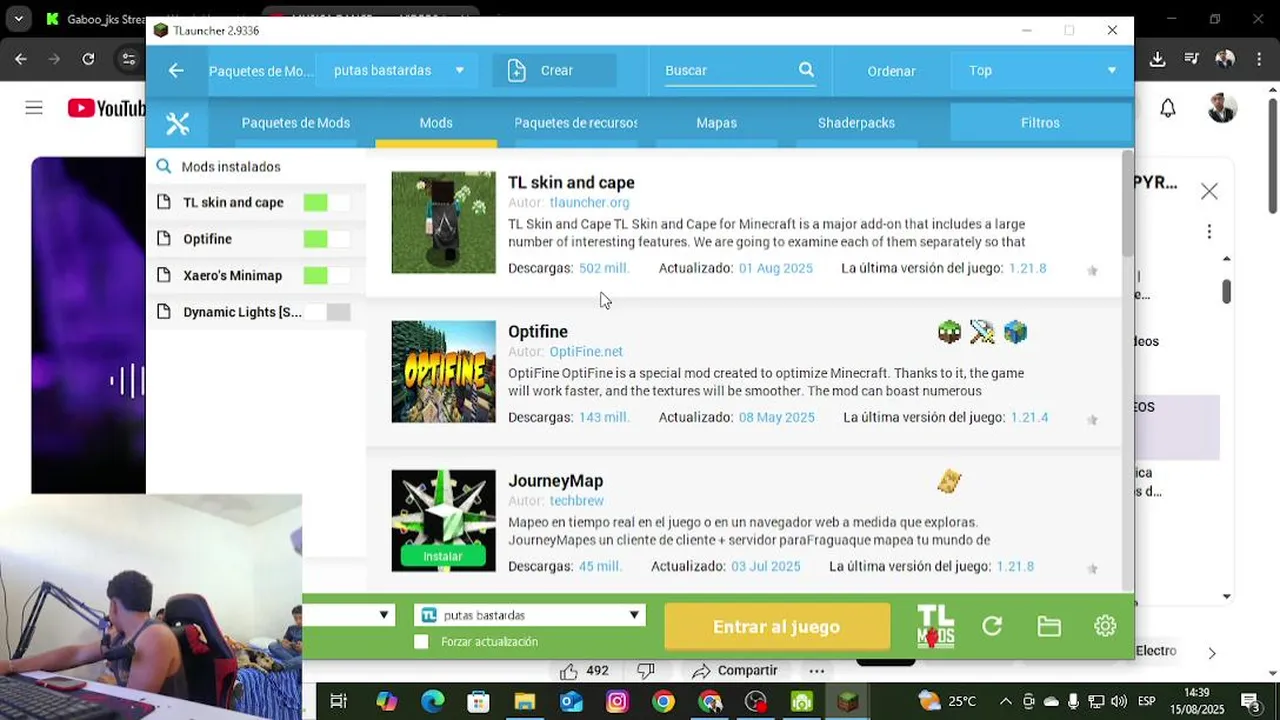Toggle the Optifine mod switch off
This screenshot has height=720, width=1280.
click(327, 239)
